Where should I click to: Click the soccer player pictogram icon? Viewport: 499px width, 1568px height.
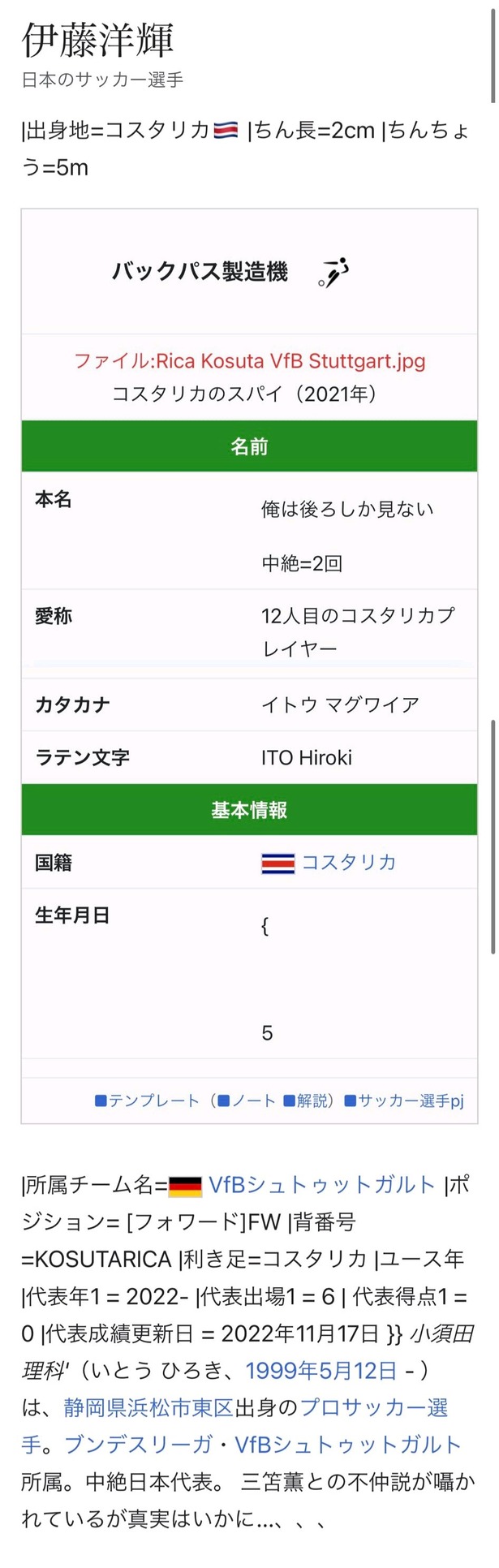click(x=333, y=272)
